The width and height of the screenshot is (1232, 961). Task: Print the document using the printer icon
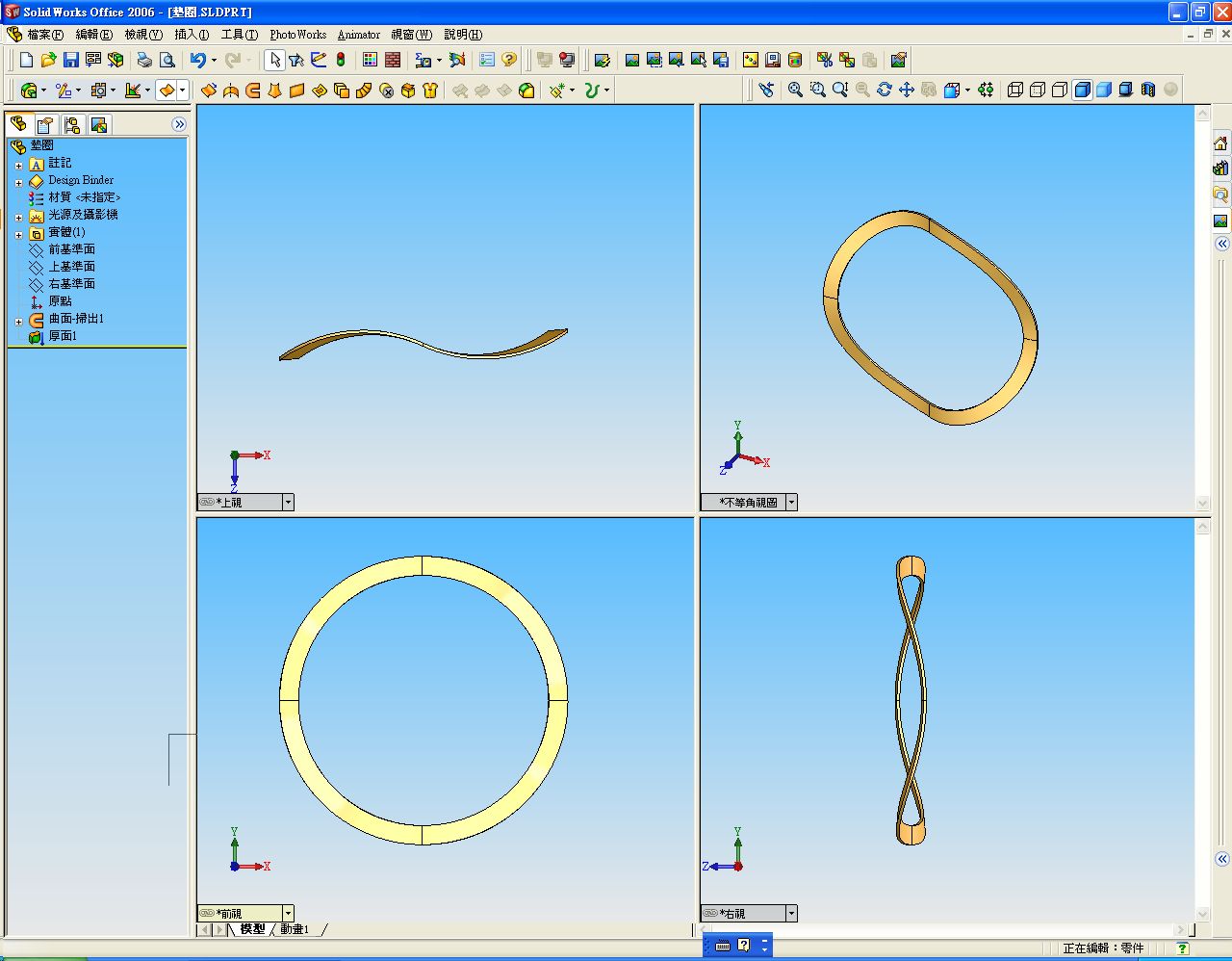point(144,60)
